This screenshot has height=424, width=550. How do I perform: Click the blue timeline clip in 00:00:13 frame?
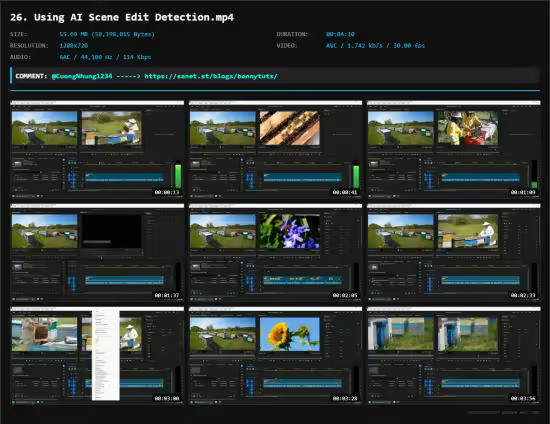tap(125, 177)
